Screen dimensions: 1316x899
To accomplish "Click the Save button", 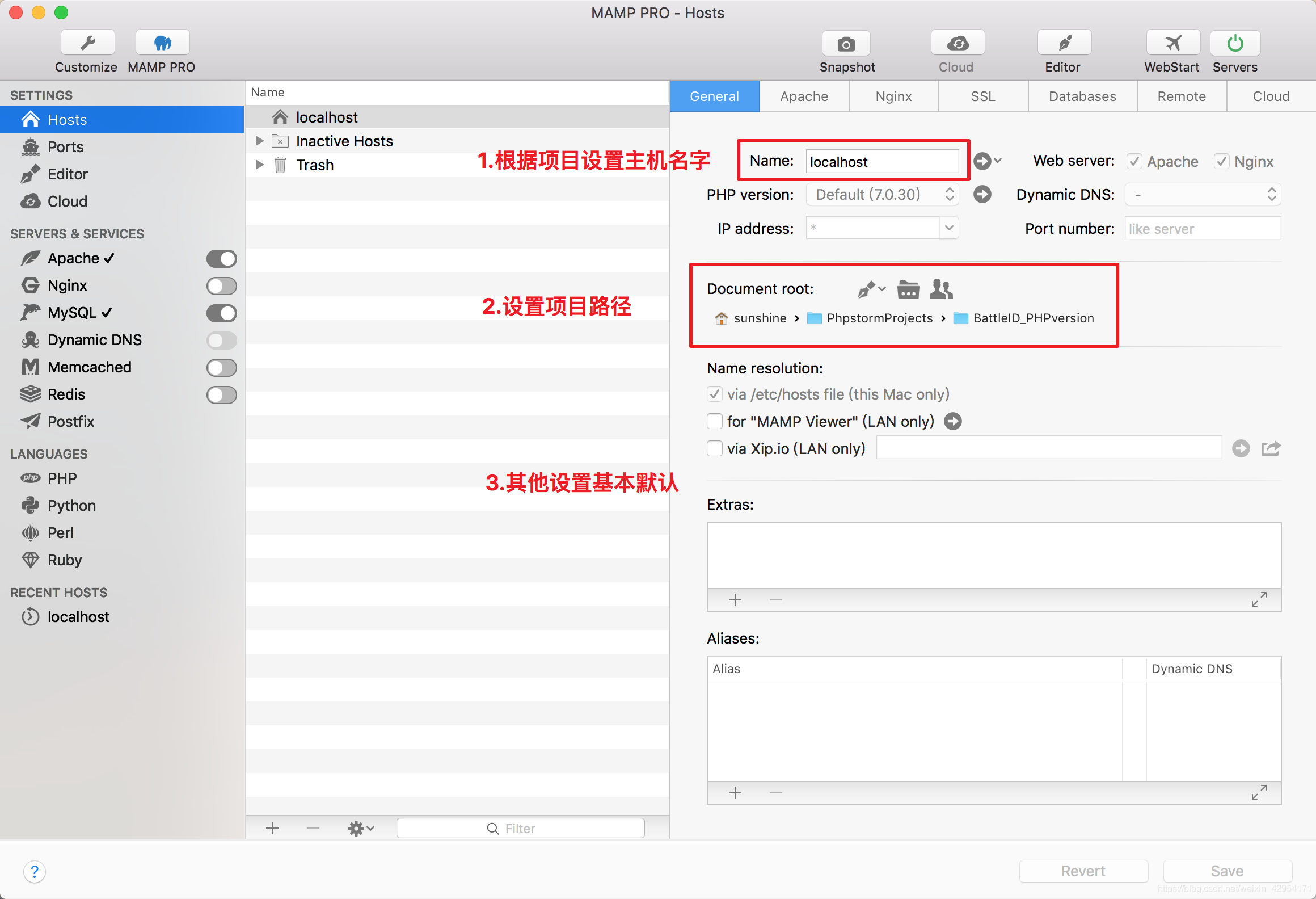I will [1228, 871].
